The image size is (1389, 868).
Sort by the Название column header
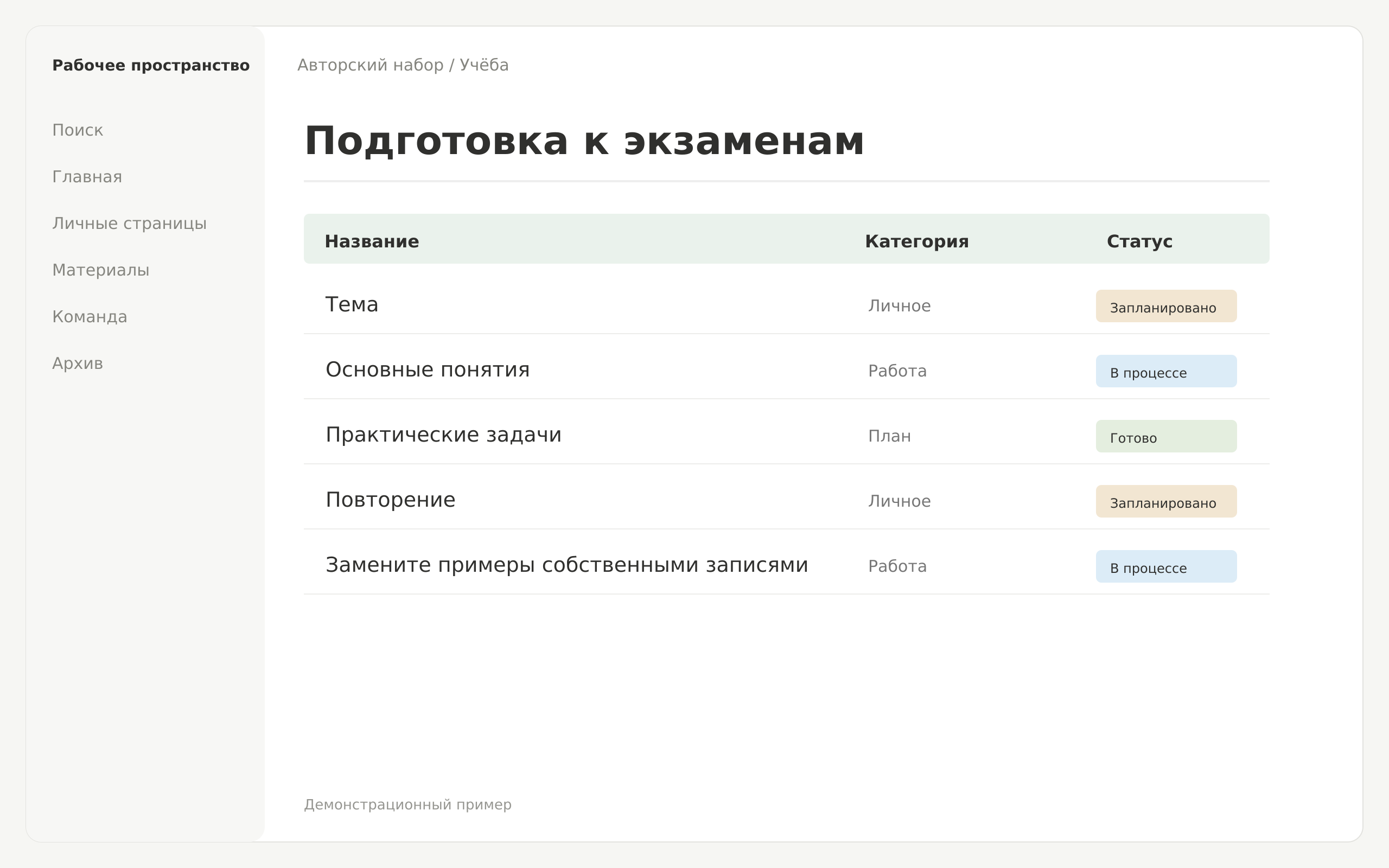(372, 241)
